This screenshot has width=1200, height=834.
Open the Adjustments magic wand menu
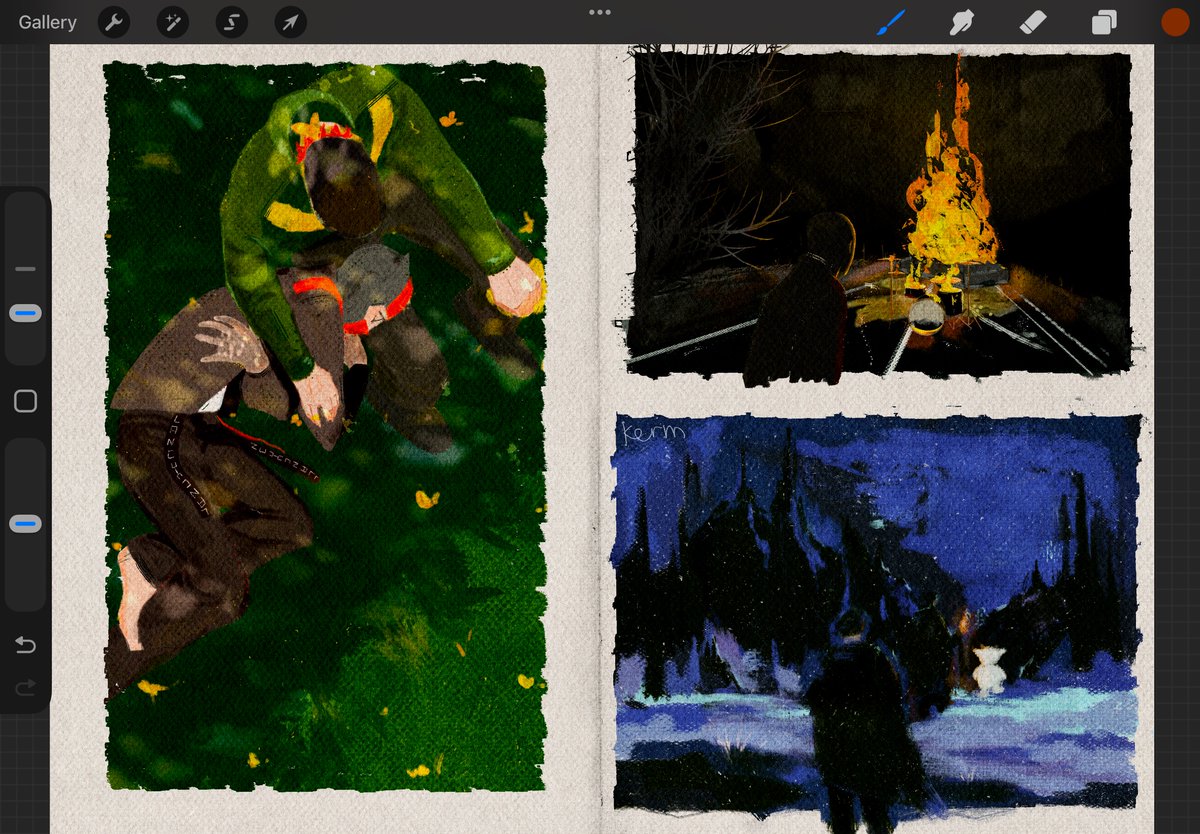[173, 22]
